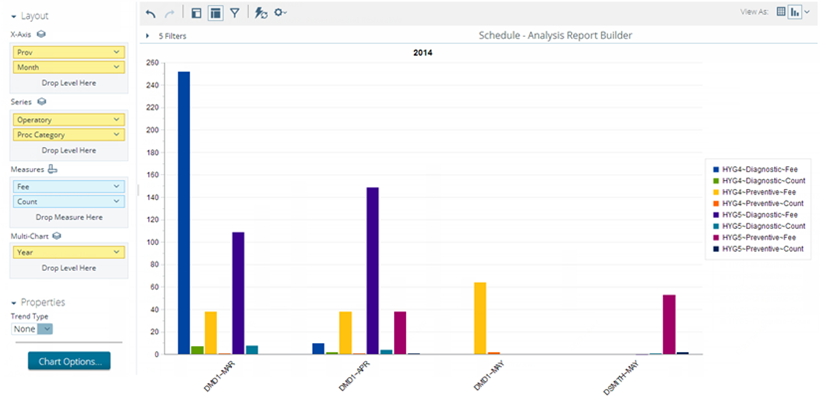Click the lightning auto-refresh icon
The image size is (820, 397).
261,13
